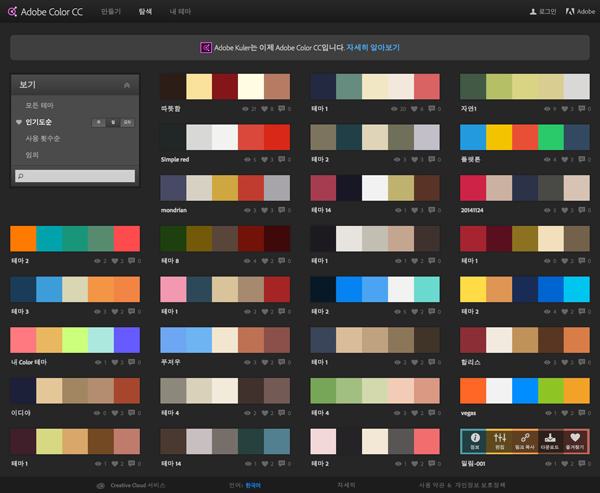This screenshot has height=493, width=600.
Task: Click the 로그인 user icon
Action: coord(533,12)
